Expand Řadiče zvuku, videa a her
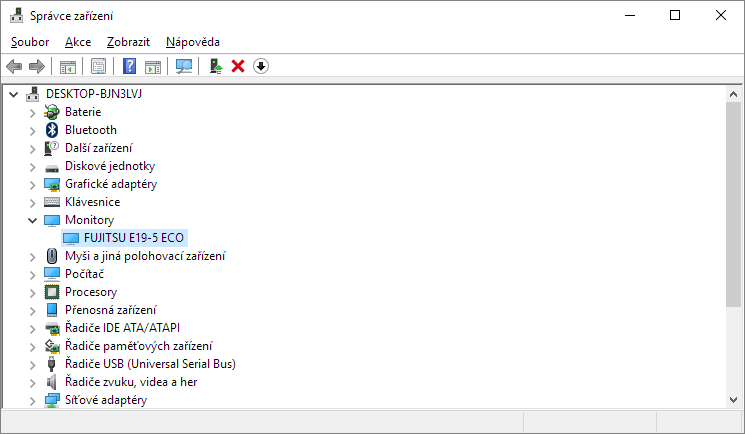 tap(32, 383)
